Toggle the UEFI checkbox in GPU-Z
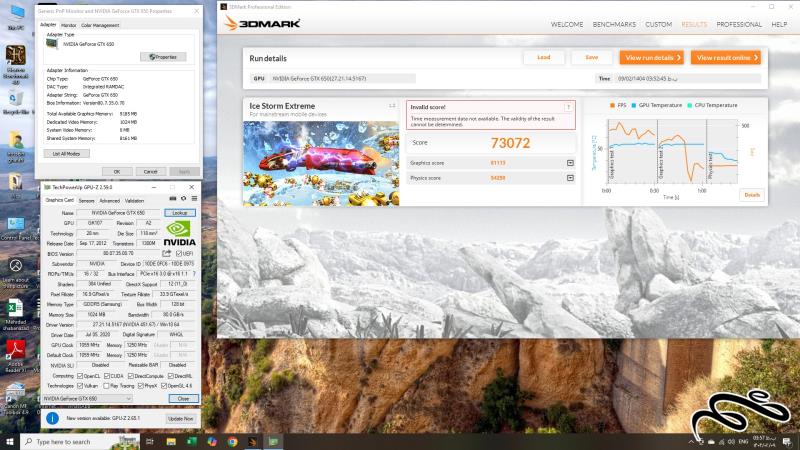Viewport: 800px width, 450px height. [x=179, y=254]
